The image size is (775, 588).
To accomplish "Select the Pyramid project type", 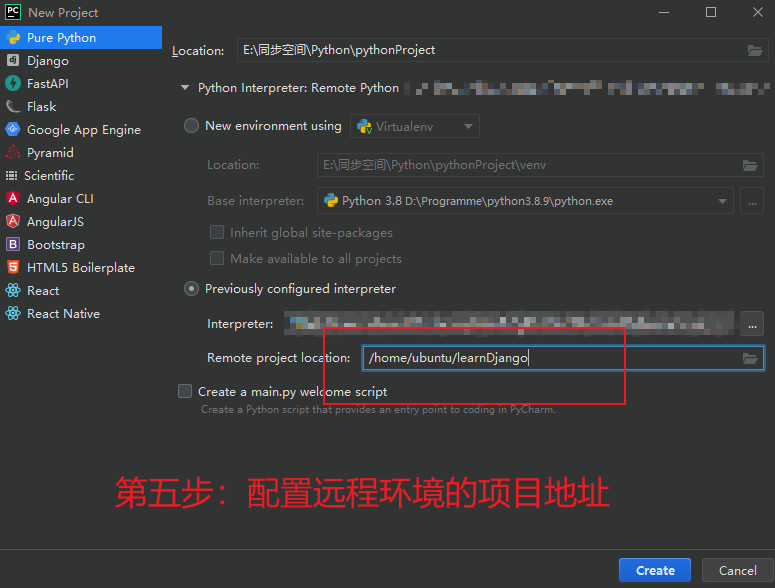I will [81, 153].
